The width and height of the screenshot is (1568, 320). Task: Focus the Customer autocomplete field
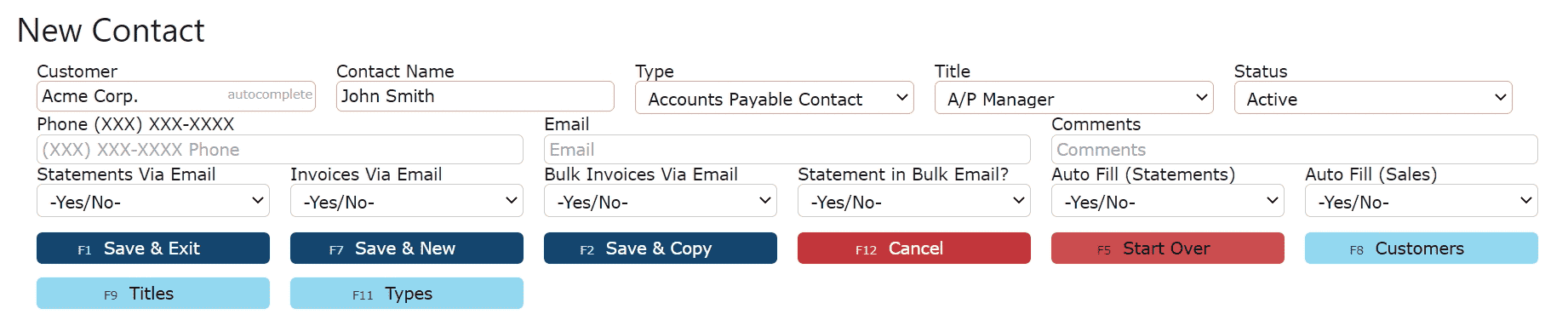point(176,96)
